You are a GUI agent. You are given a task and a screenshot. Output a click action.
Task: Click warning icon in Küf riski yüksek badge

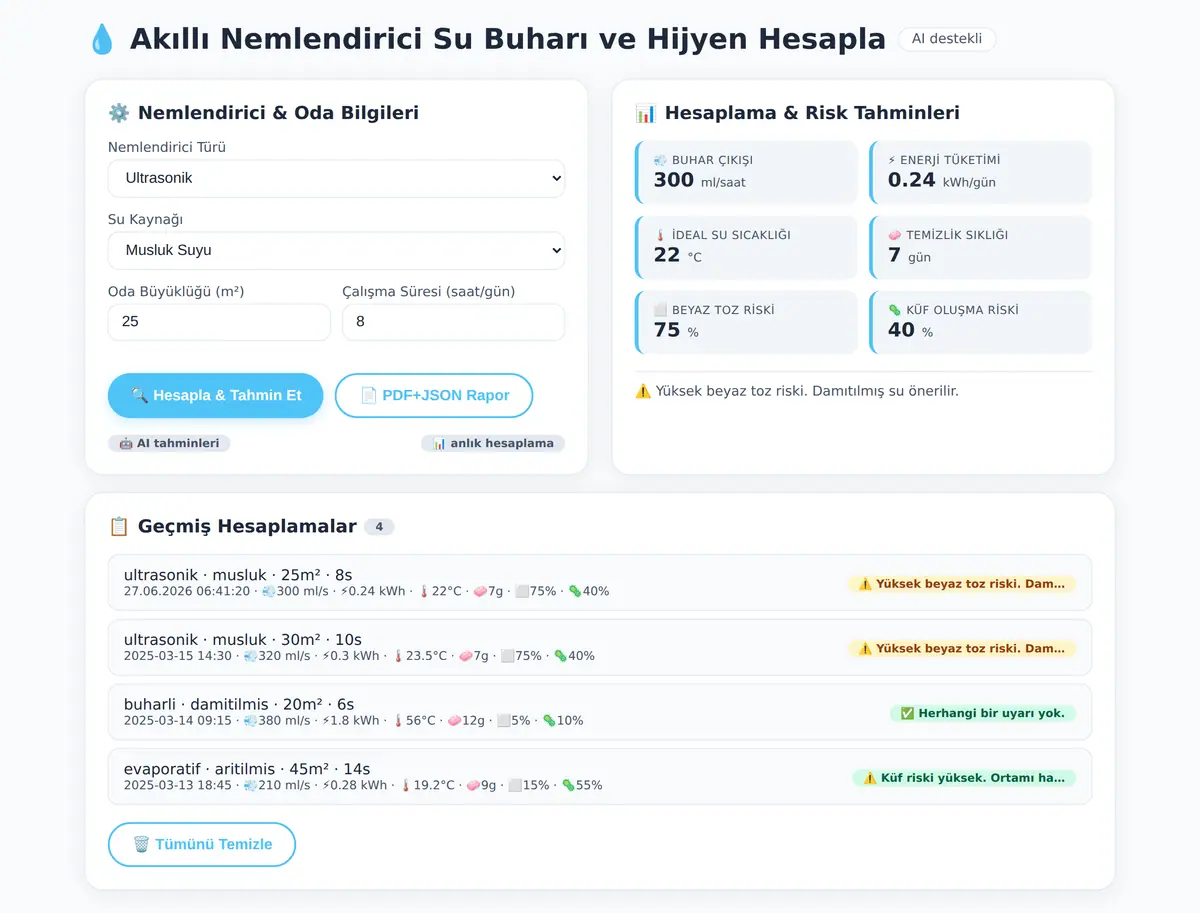pyautogui.click(x=870, y=778)
